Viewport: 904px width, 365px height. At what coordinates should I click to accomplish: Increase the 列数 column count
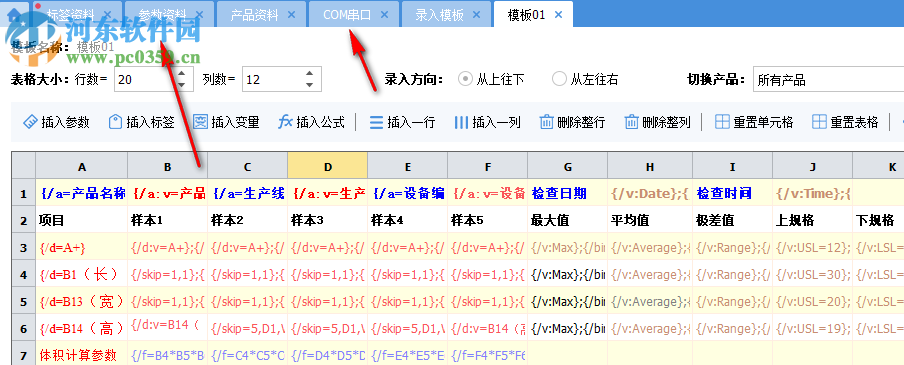click(310, 73)
